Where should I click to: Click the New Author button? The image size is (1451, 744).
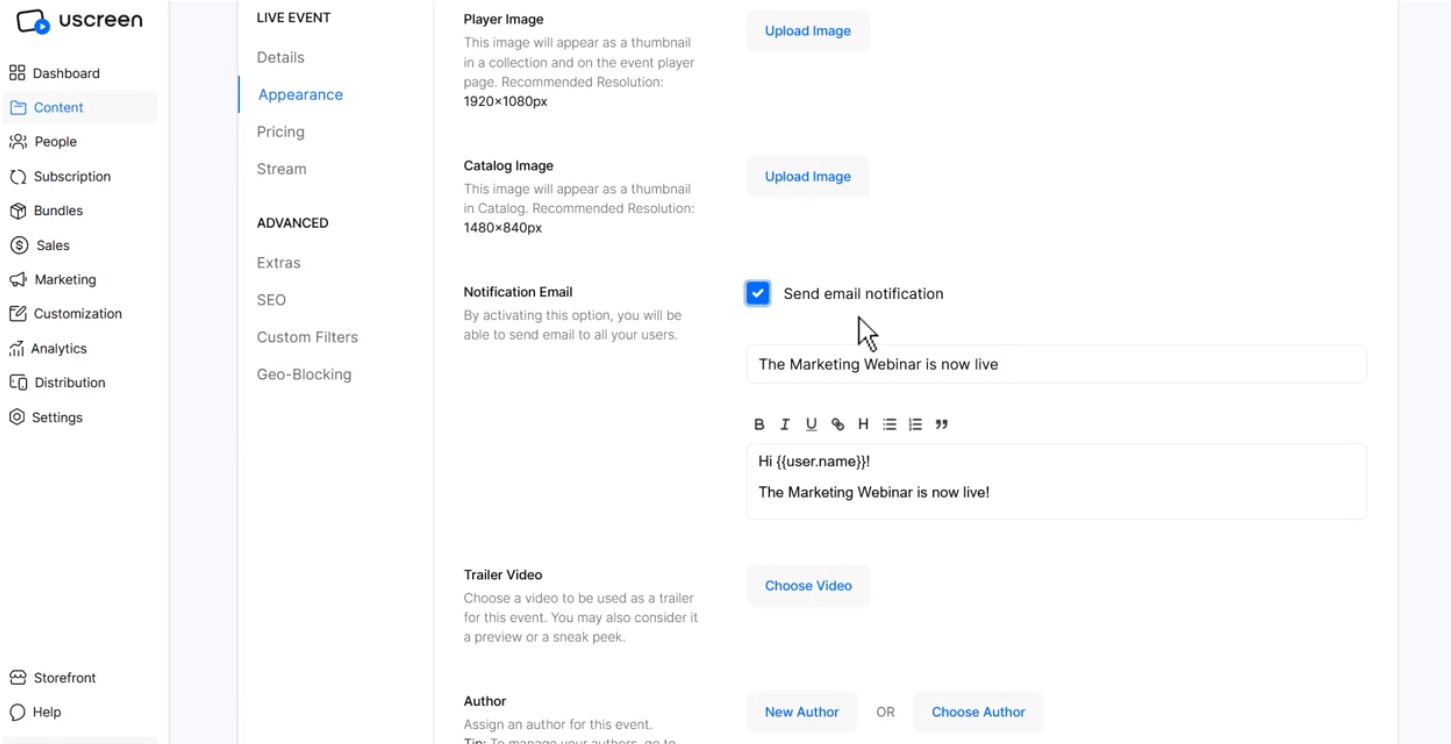coord(802,712)
